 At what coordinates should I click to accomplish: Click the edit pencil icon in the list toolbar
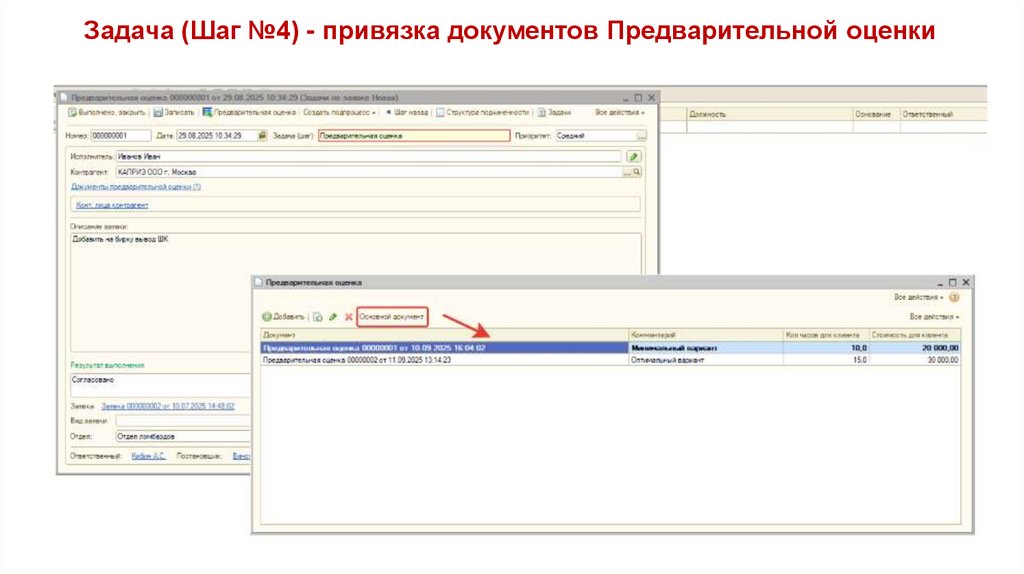coord(333,317)
